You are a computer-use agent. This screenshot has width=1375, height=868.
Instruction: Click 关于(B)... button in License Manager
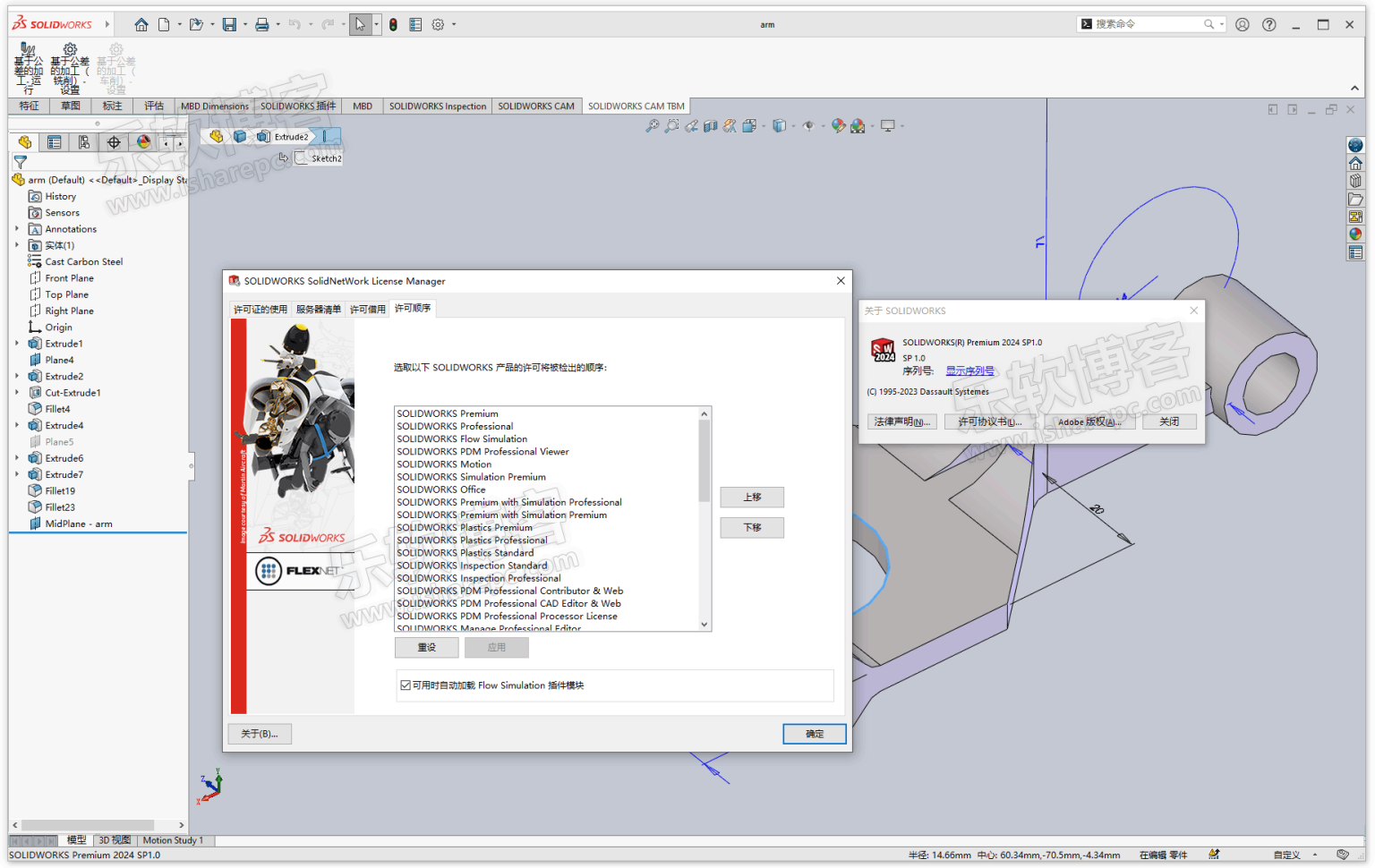tap(260, 734)
